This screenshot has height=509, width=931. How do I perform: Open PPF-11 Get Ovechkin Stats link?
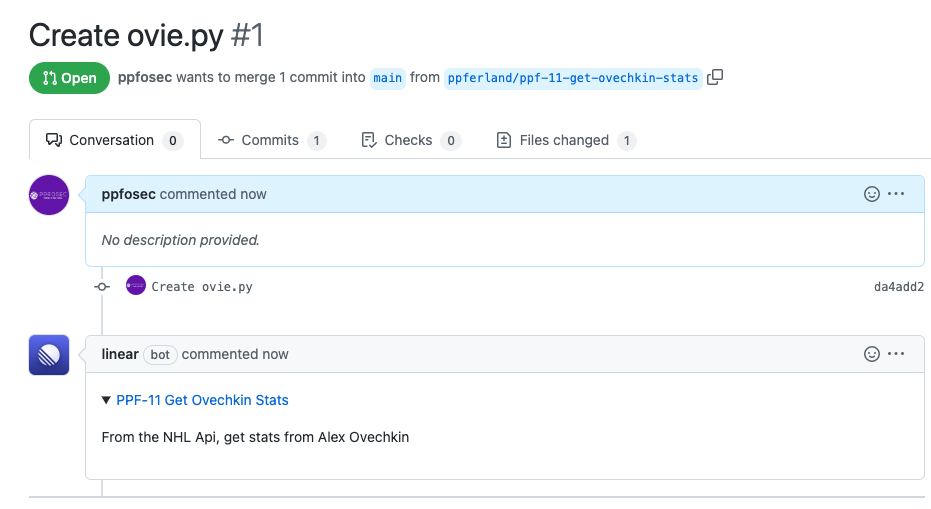click(202, 400)
